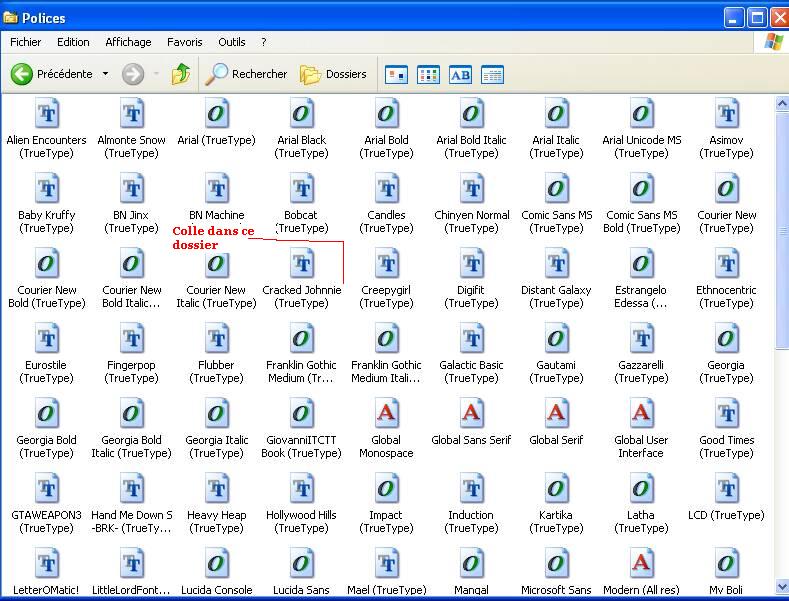
Task: Select the Cracked Johnnie font icon
Action: click(x=302, y=263)
